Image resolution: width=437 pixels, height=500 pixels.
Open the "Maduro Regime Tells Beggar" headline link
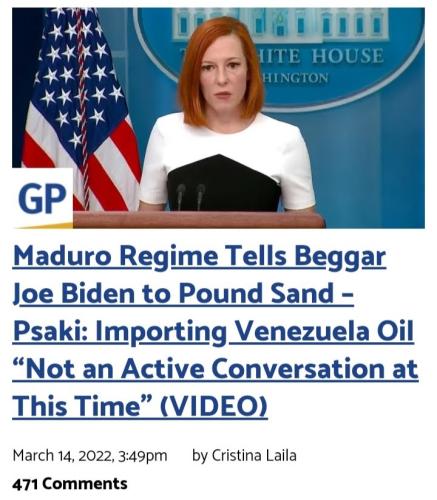pos(199,258)
